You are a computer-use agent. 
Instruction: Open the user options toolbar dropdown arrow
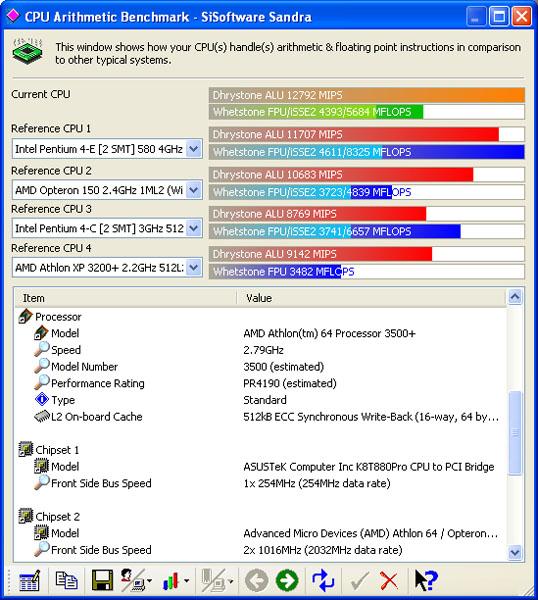pos(149,581)
